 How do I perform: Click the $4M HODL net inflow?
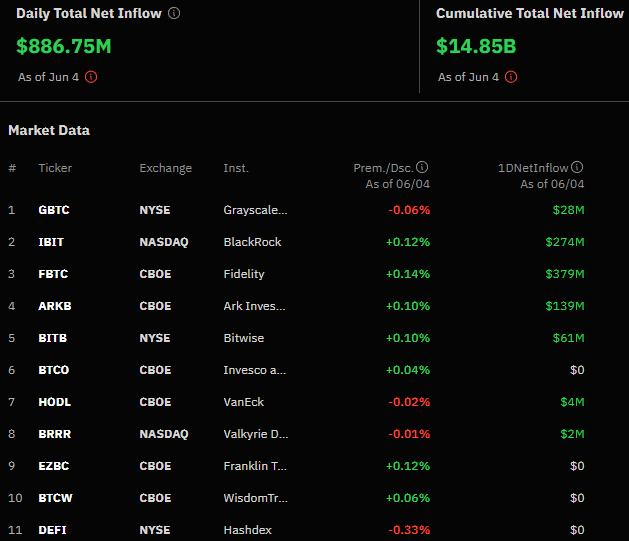tap(572, 402)
